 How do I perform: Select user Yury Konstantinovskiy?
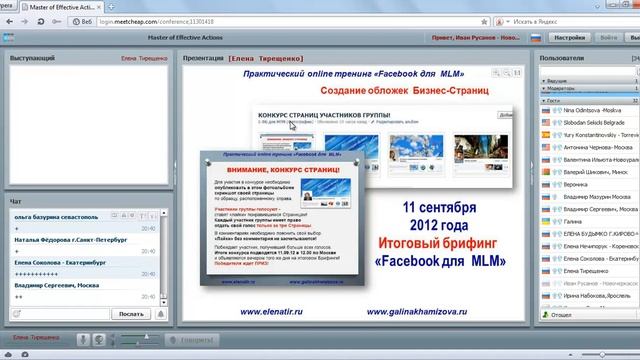(589, 135)
